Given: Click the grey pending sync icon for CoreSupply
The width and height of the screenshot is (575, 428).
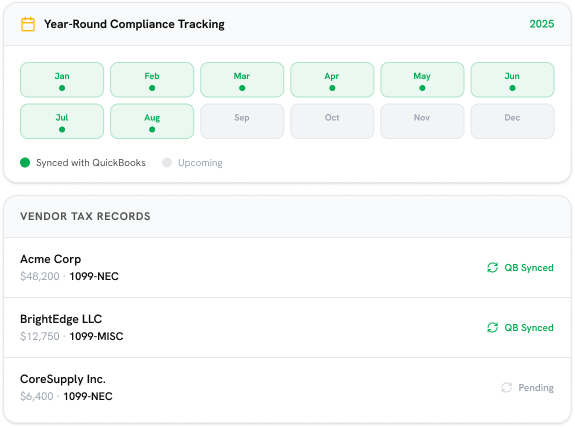Looking at the screenshot, I should [x=506, y=388].
